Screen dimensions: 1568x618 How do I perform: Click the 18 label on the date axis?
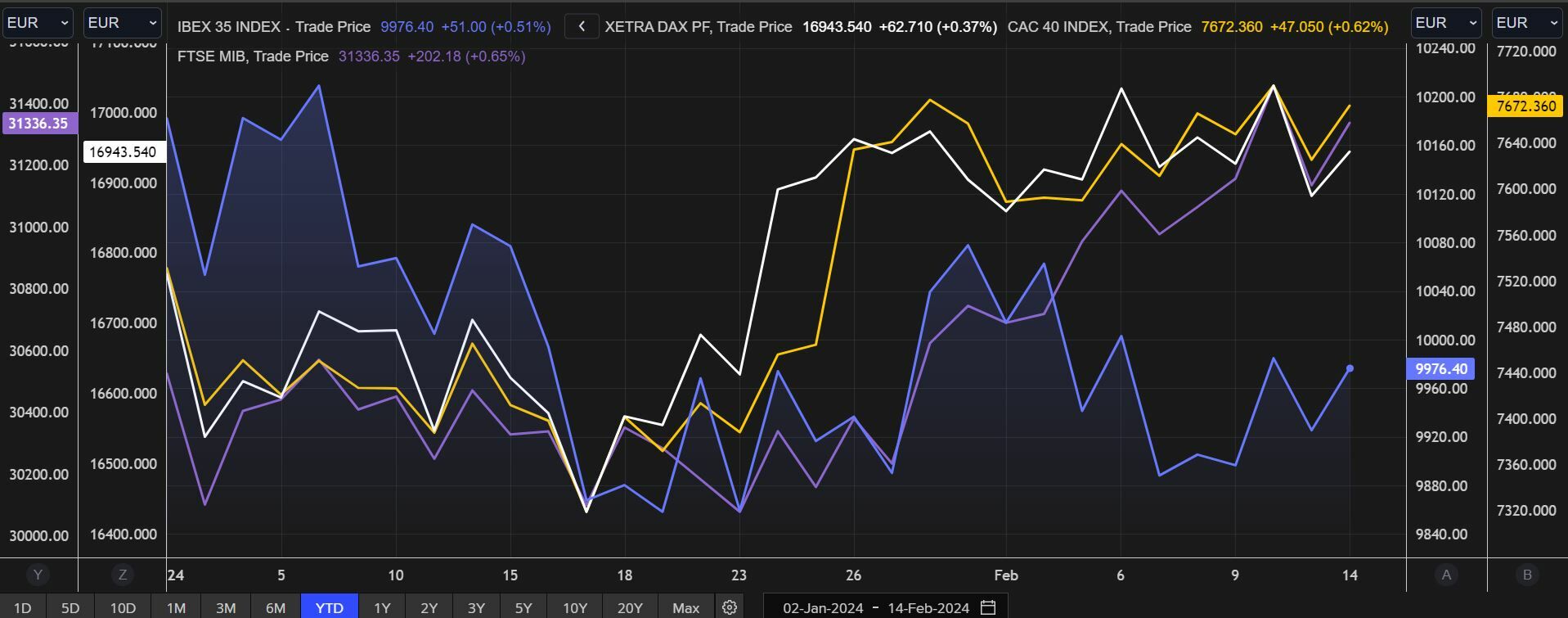[x=624, y=575]
